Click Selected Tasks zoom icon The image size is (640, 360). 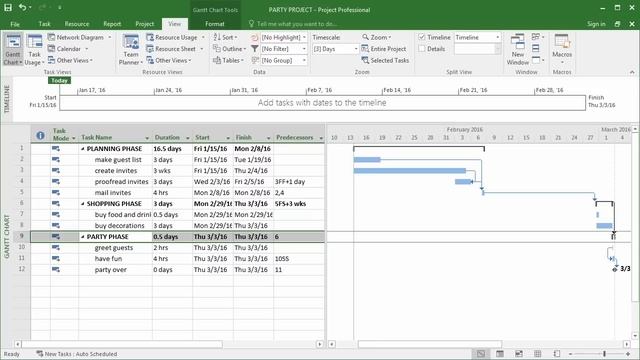tap(365, 60)
